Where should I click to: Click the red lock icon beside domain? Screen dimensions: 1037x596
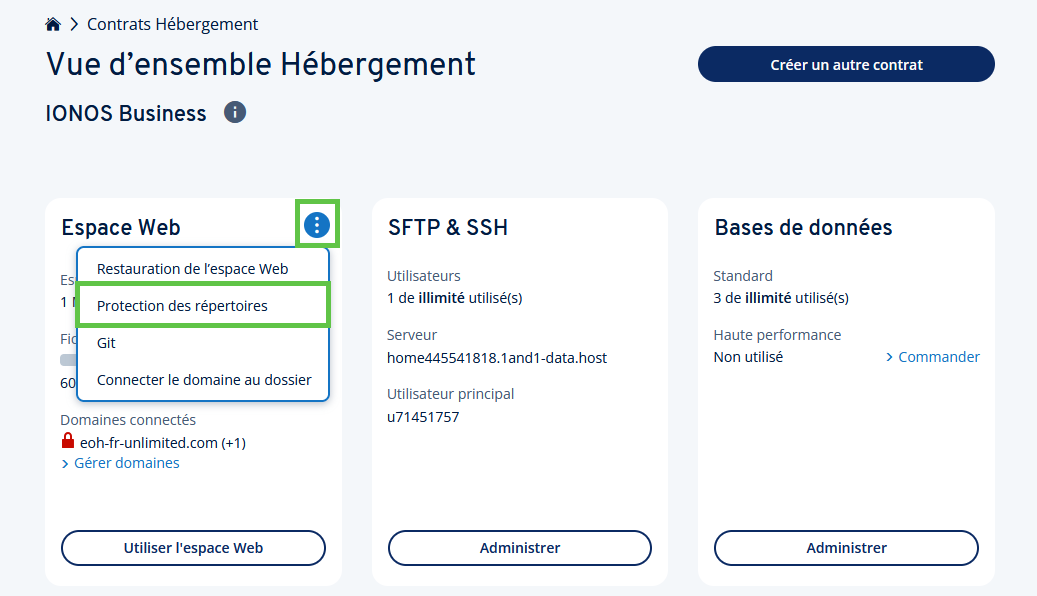[x=68, y=441]
